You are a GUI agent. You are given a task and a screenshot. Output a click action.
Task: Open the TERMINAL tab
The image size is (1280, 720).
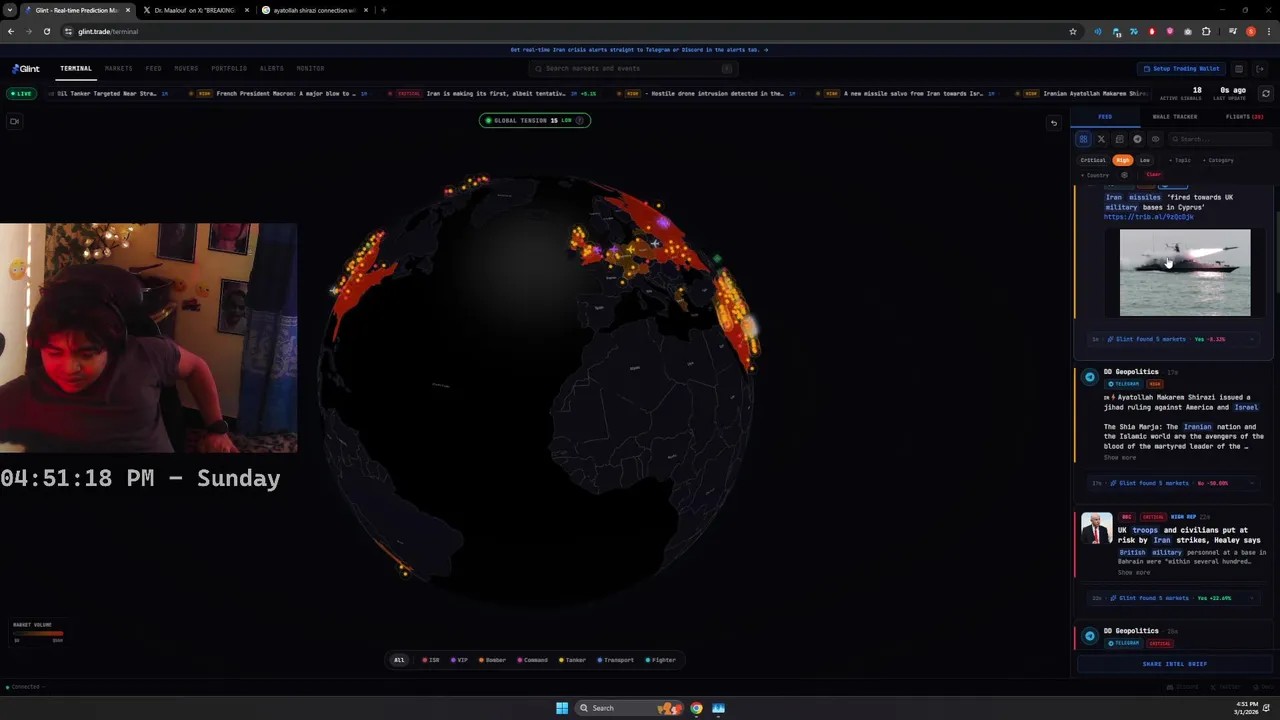coord(76,69)
